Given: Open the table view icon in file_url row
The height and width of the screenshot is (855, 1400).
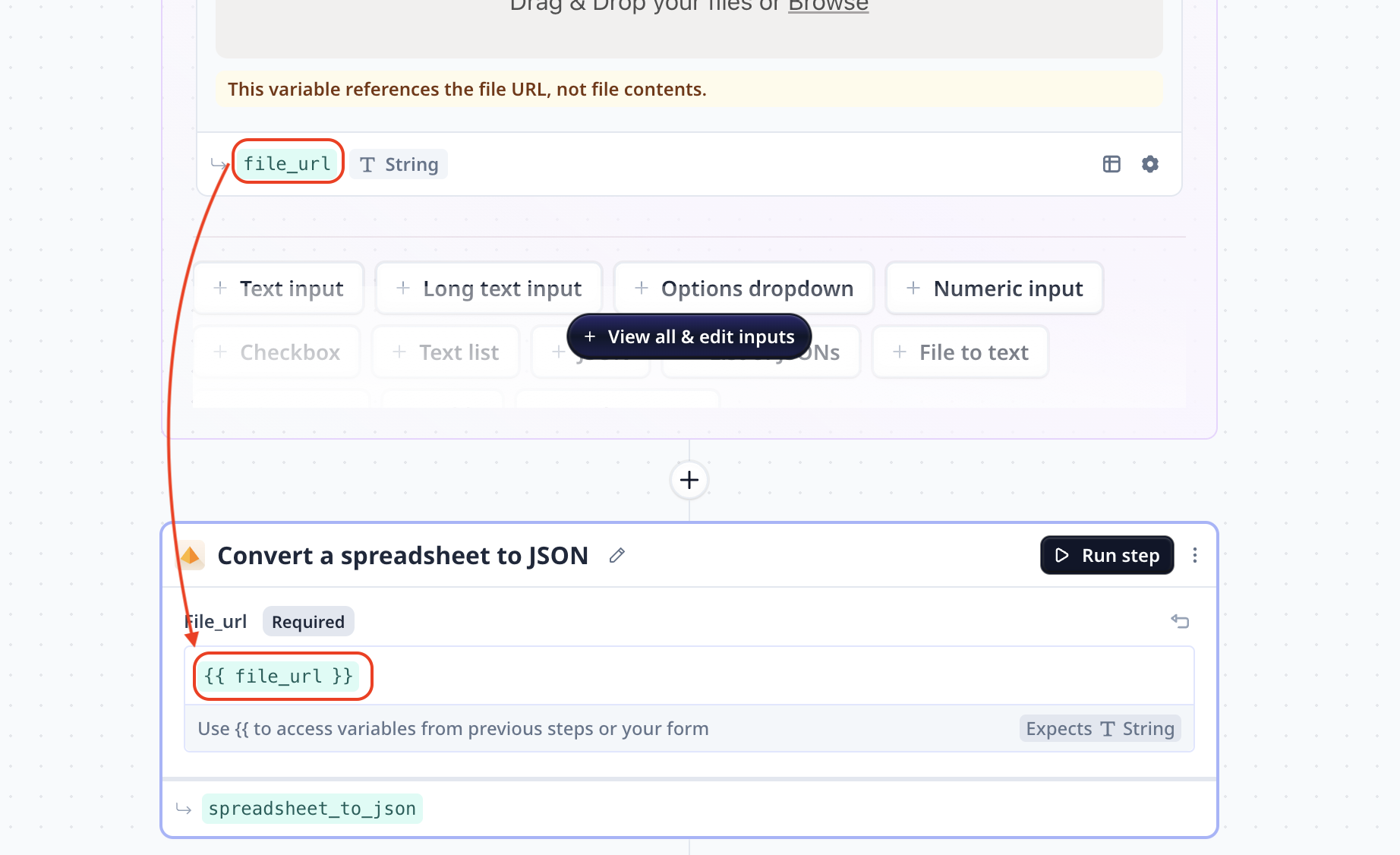Looking at the screenshot, I should 1111,164.
